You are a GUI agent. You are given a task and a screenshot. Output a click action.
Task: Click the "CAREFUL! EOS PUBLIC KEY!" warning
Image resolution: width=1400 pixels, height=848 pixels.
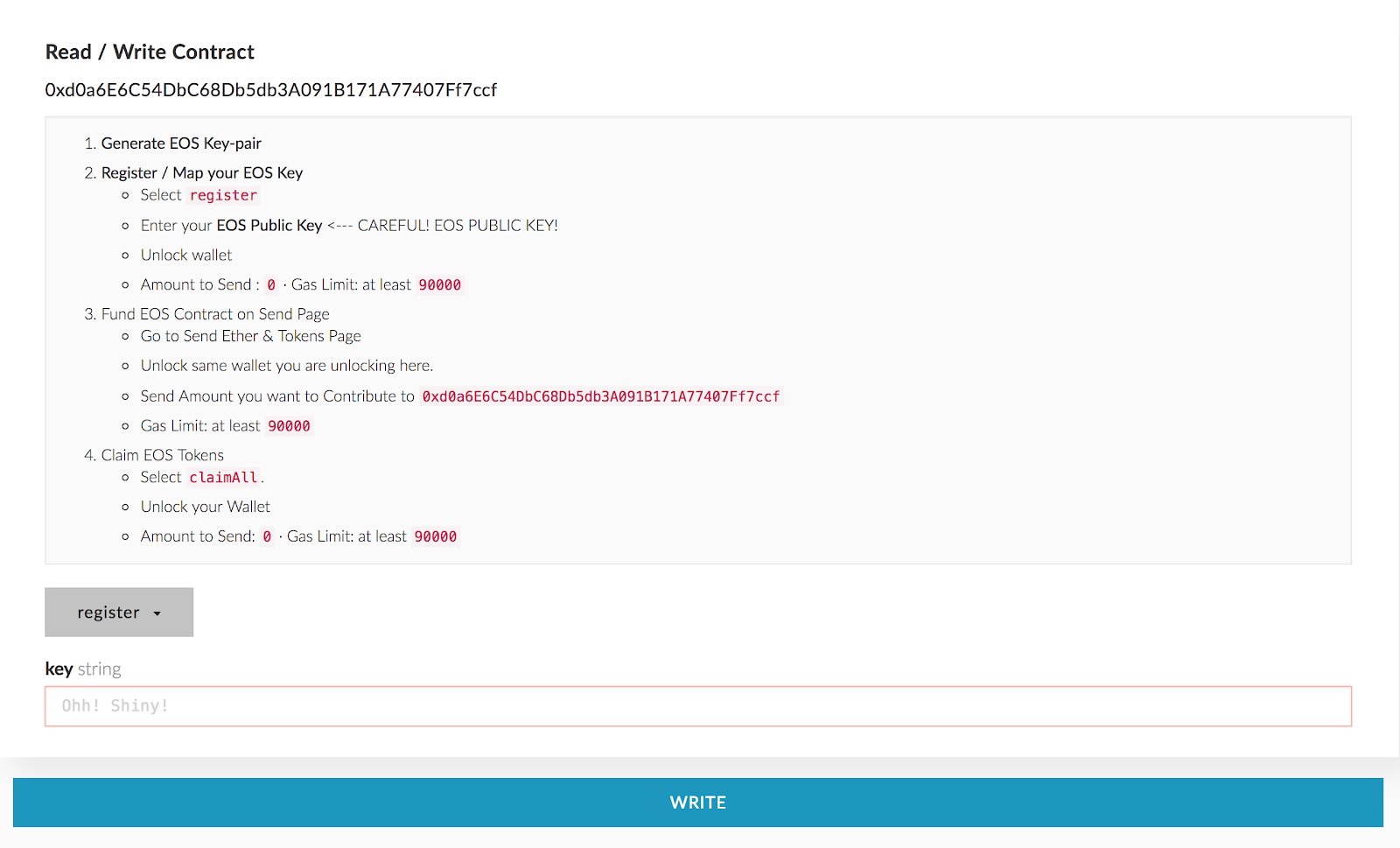coord(458,226)
